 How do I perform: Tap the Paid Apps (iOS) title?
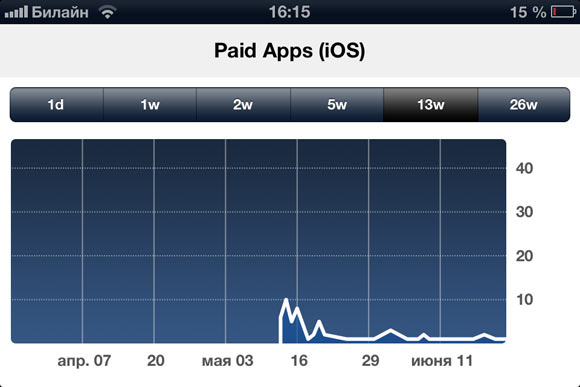tap(290, 50)
